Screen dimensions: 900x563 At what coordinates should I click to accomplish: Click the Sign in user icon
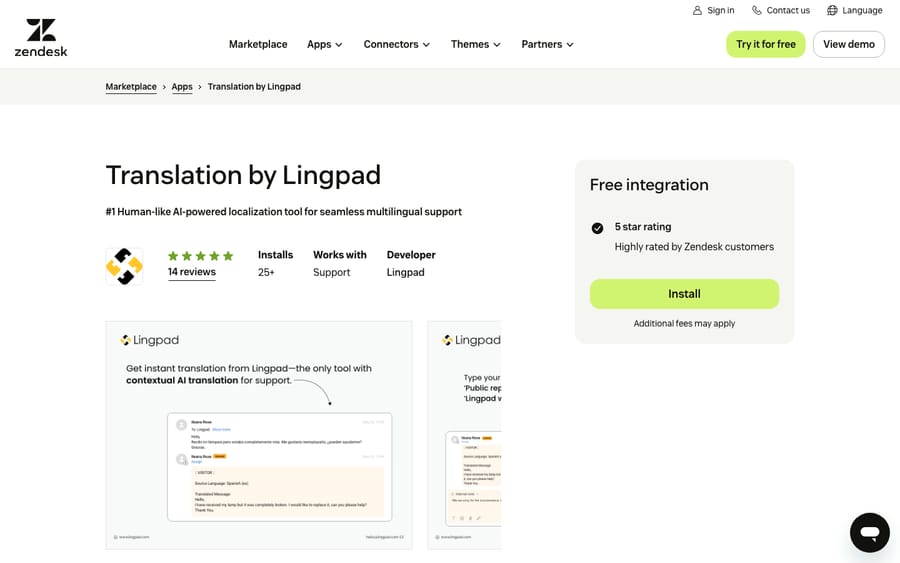click(x=697, y=10)
